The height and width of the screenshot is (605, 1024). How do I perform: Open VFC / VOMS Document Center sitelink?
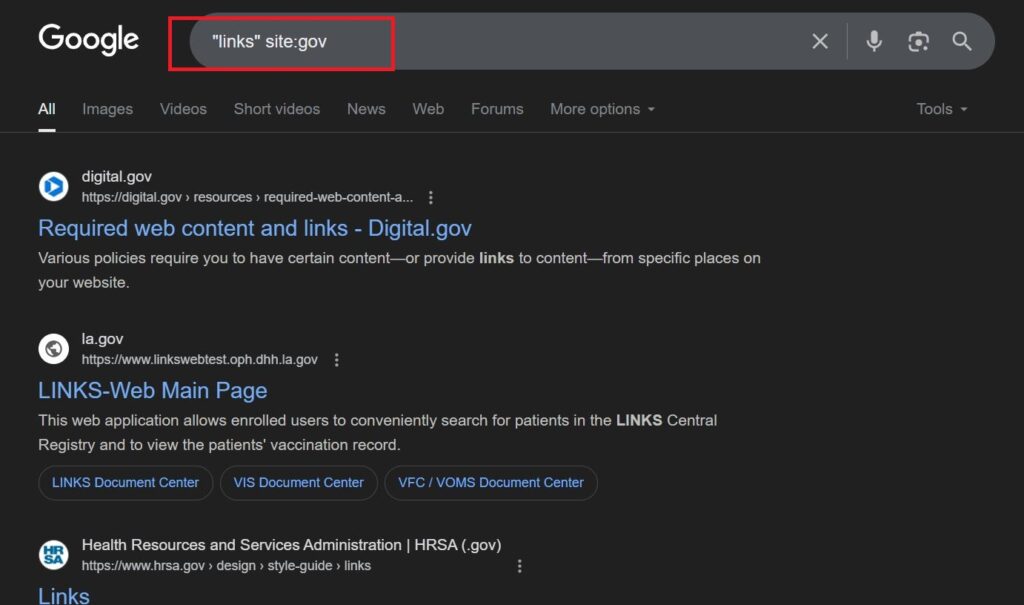[x=490, y=483]
